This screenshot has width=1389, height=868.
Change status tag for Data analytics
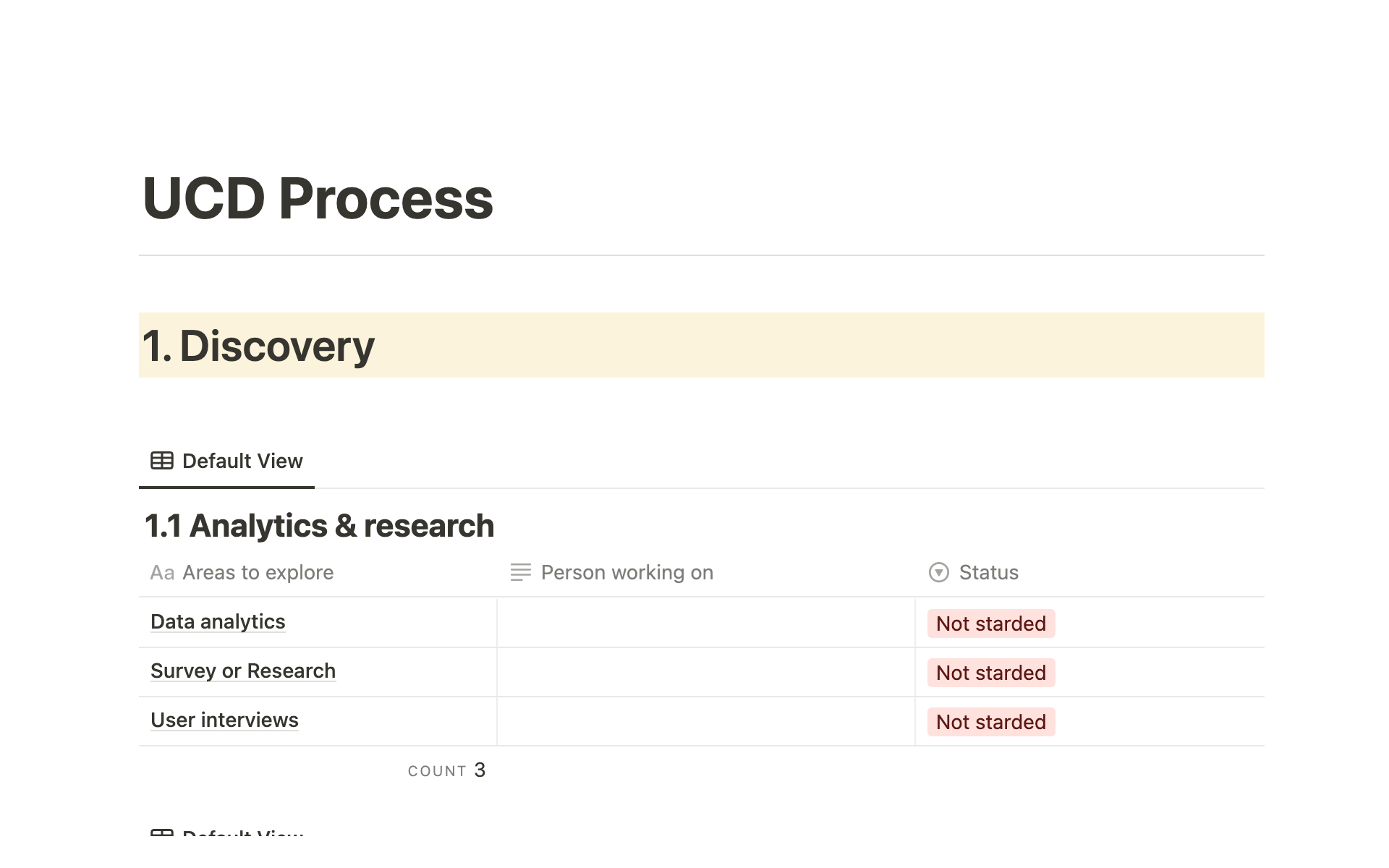coord(990,624)
